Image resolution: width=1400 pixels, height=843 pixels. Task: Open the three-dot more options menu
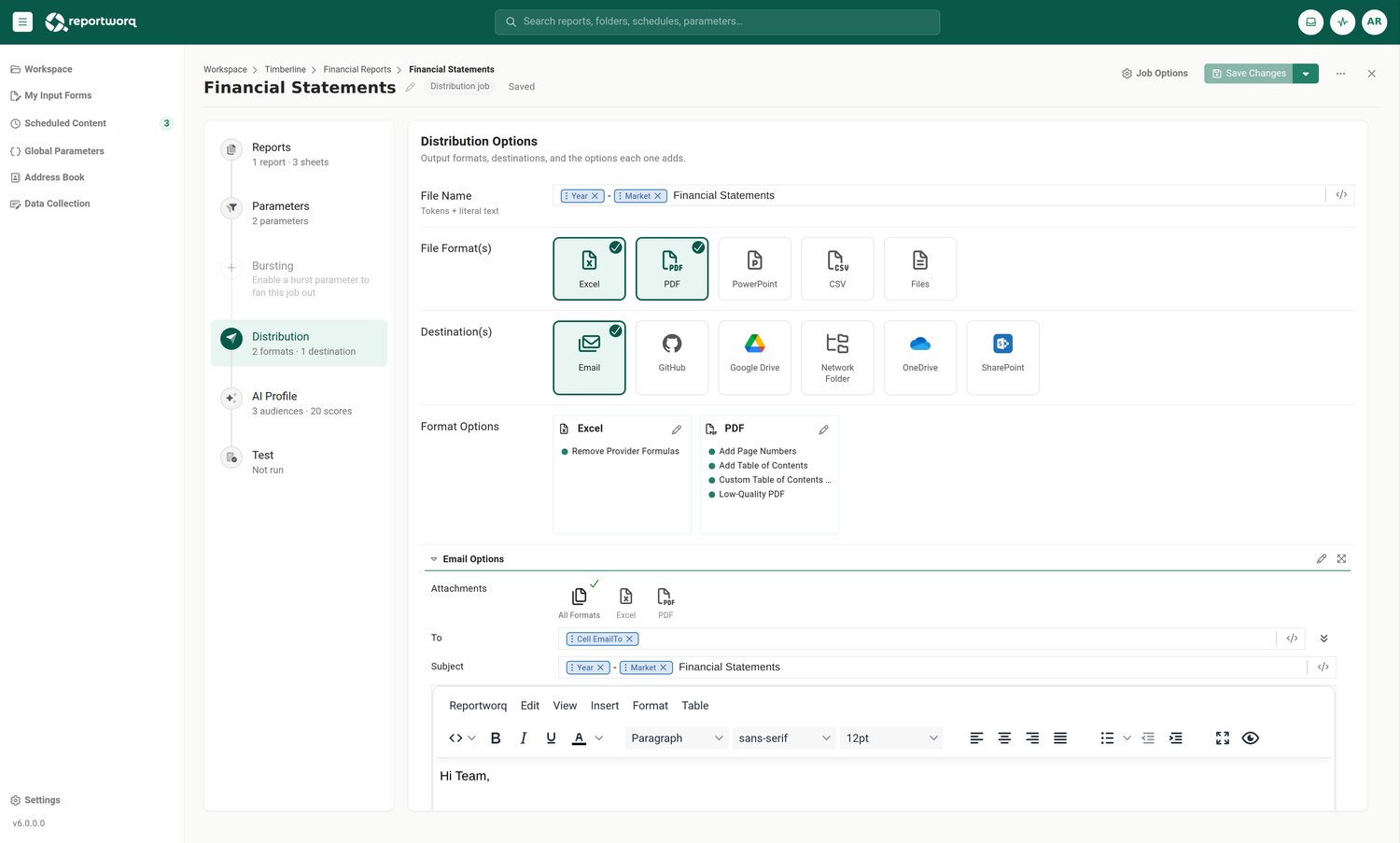click(x=1340, y=74)
